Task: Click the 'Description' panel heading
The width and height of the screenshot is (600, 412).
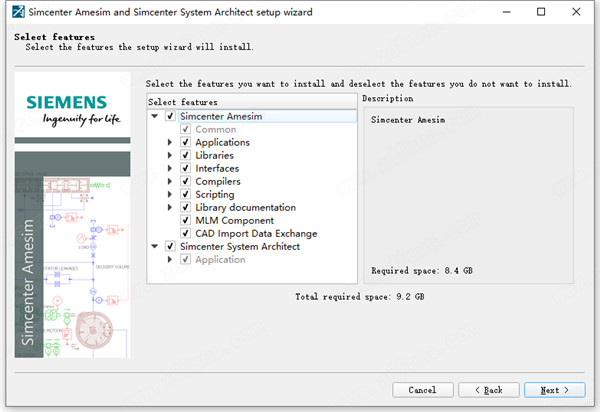Action: [x=388, y=98]
